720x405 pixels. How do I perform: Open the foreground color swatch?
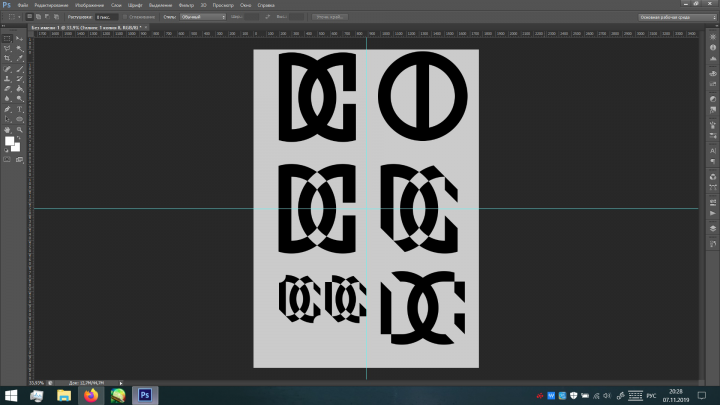coord(9,141)
